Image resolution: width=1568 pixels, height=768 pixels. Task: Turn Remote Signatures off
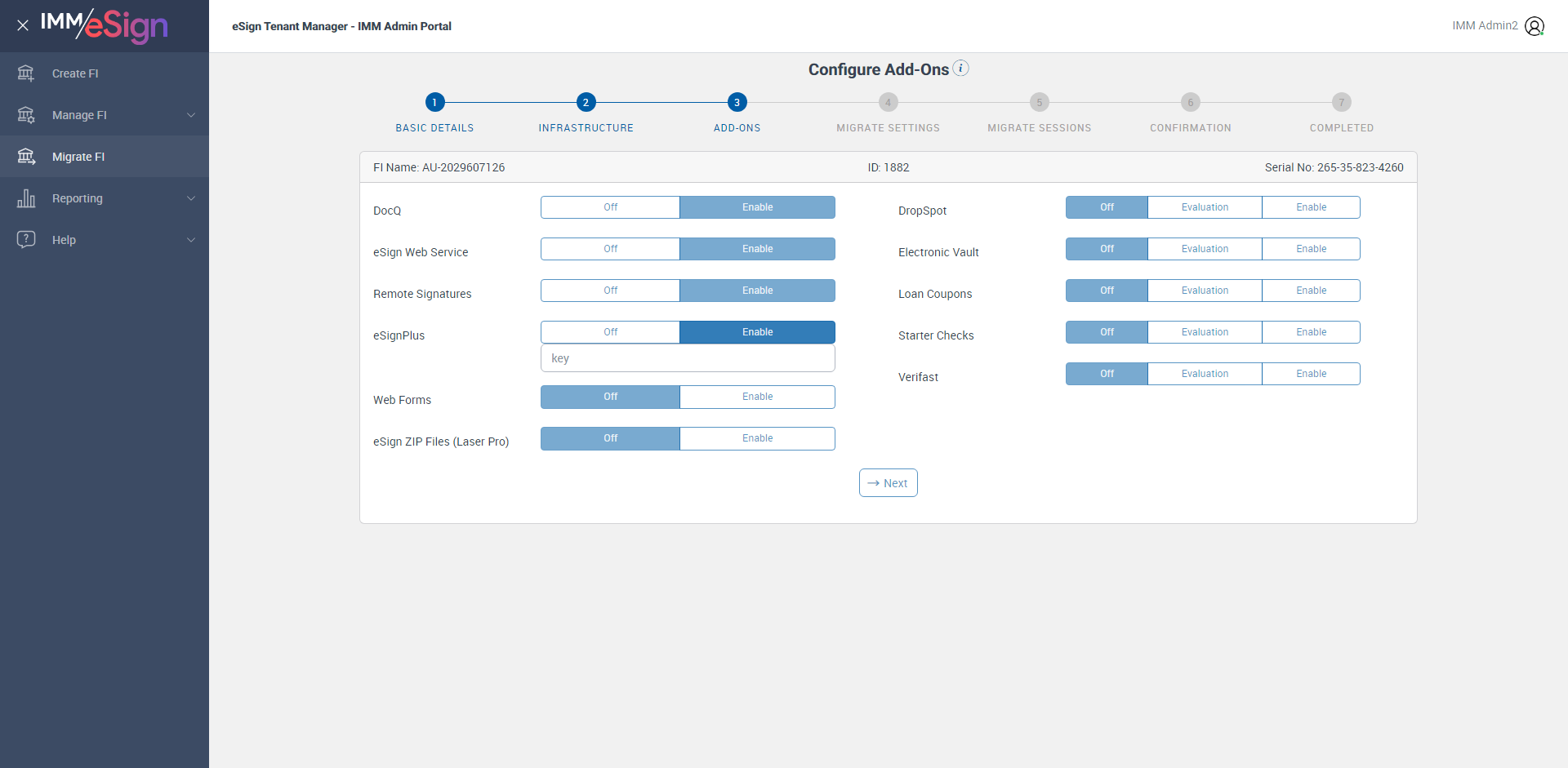[610, 291]
